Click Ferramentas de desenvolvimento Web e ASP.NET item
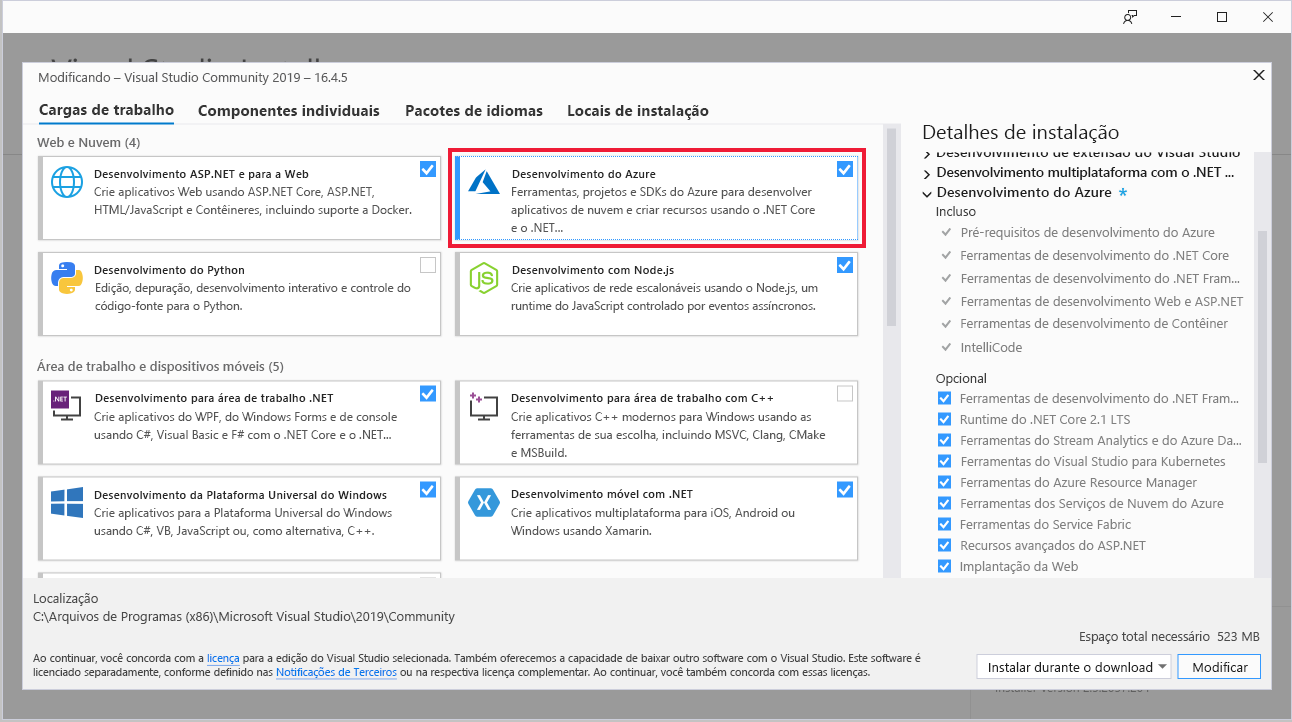Viewport: 1292px width, 722px height. tap(1102, 301)
